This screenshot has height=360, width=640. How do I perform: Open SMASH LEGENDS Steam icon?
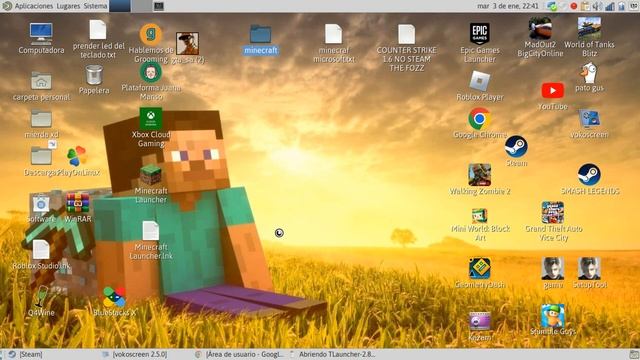coord(589,175)
